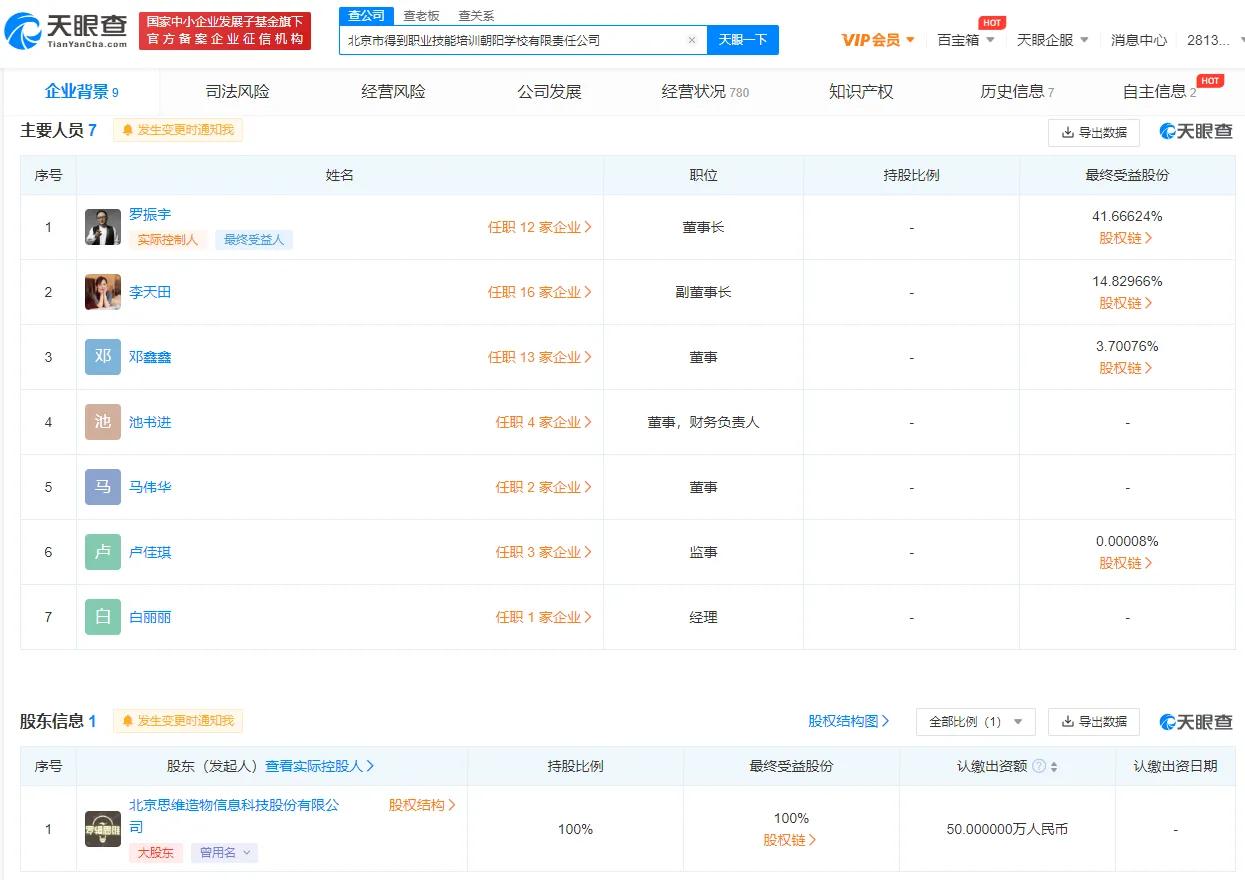Click 发生变更时通知我 bell in 股东信息 section
The height and width of the screenshot is (880, 1245).
pyautogui.click(x=178, y=721)
